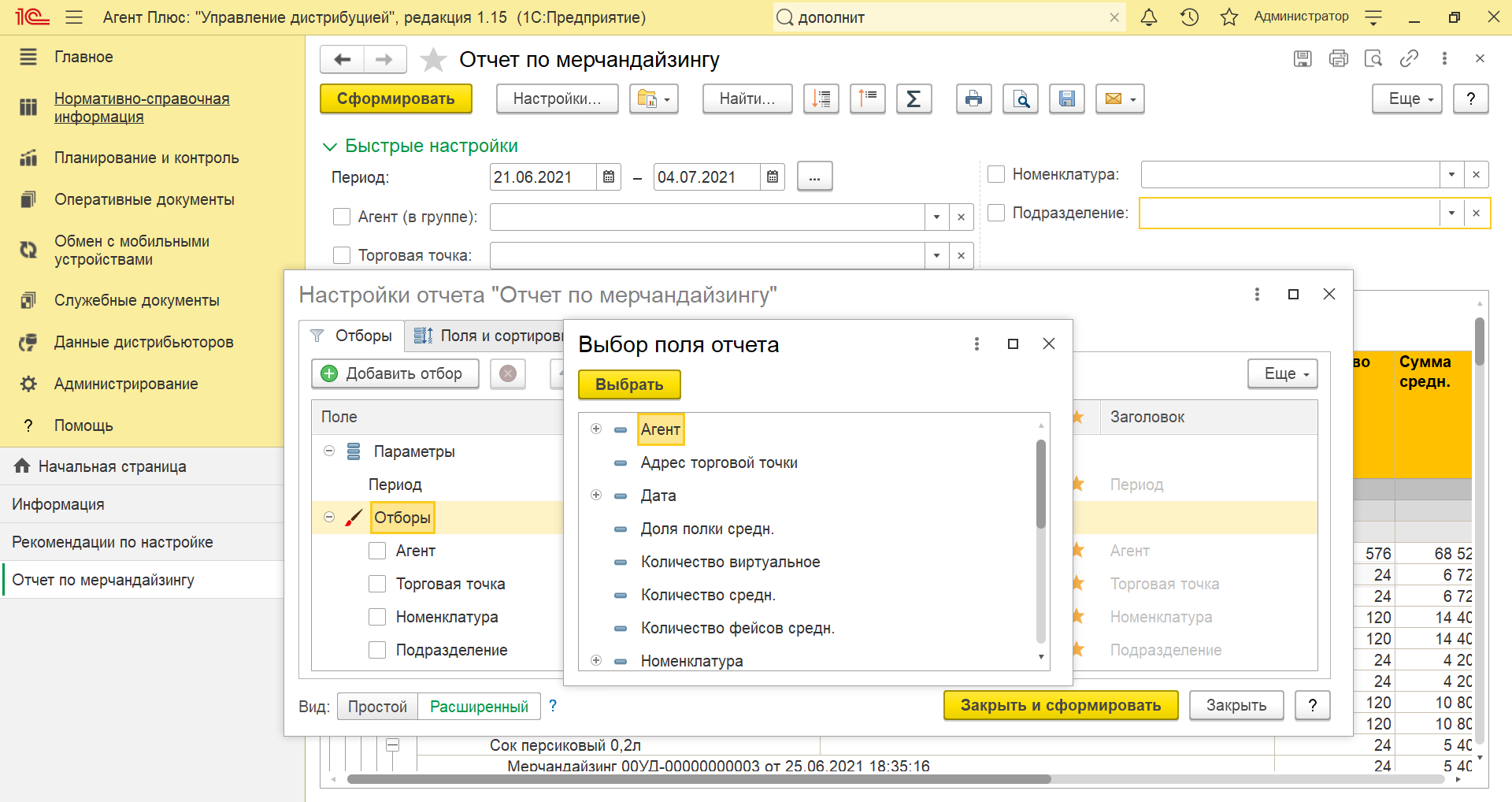Image resolution: width=1512 pixels, height=802 pixels.
Task: Expand the Агент field node
Action: point(596,429)
